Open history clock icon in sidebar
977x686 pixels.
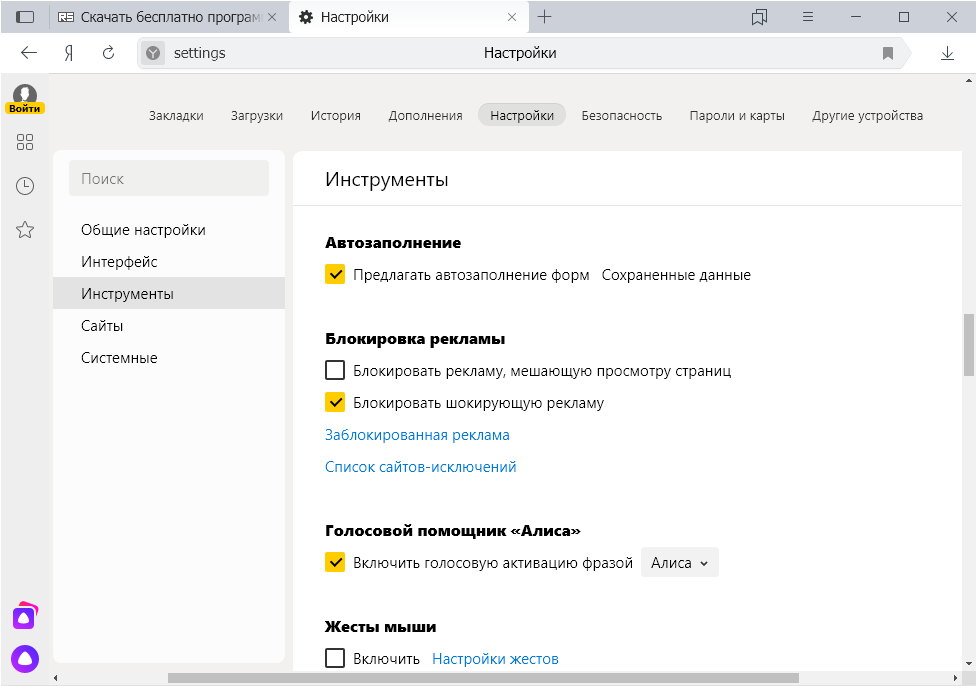25,186
